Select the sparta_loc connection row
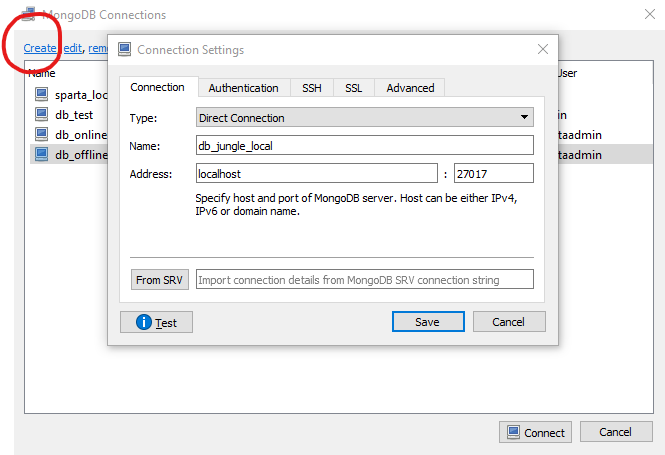Viewport: 665px width, 455px height. pos(69,94)
